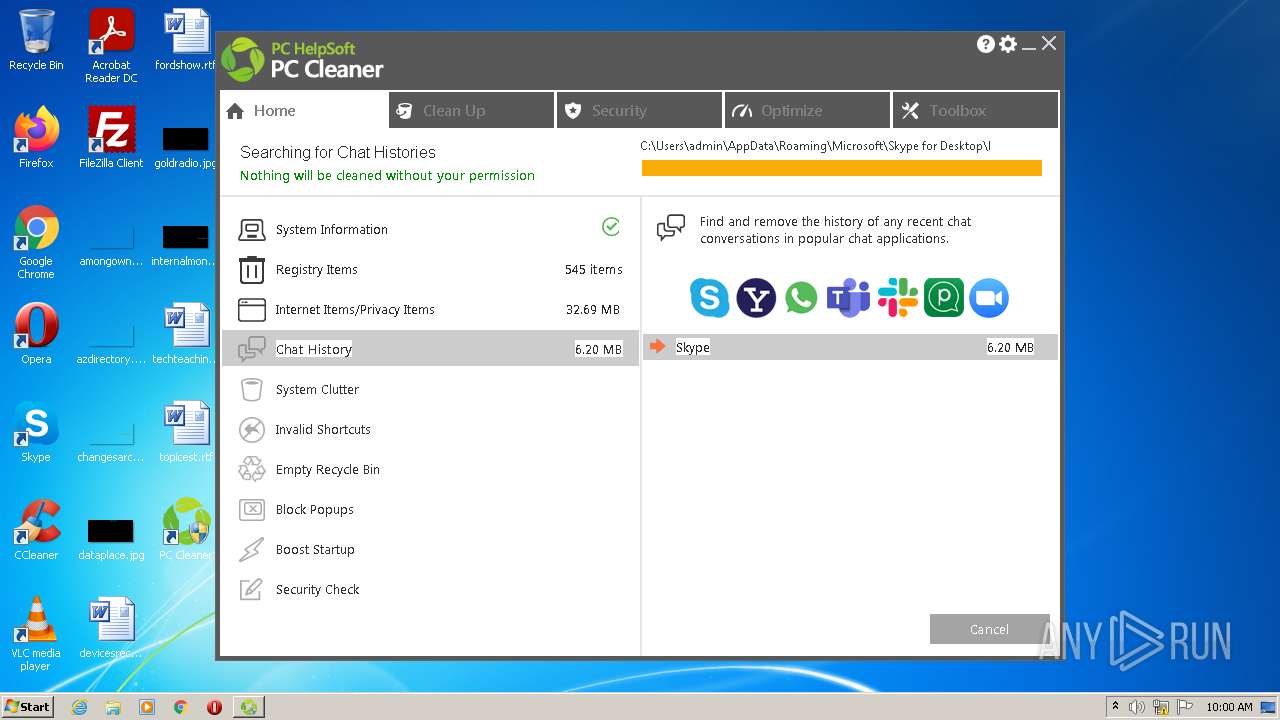Click the Invalid Shortcuts icon

[251, 430]
